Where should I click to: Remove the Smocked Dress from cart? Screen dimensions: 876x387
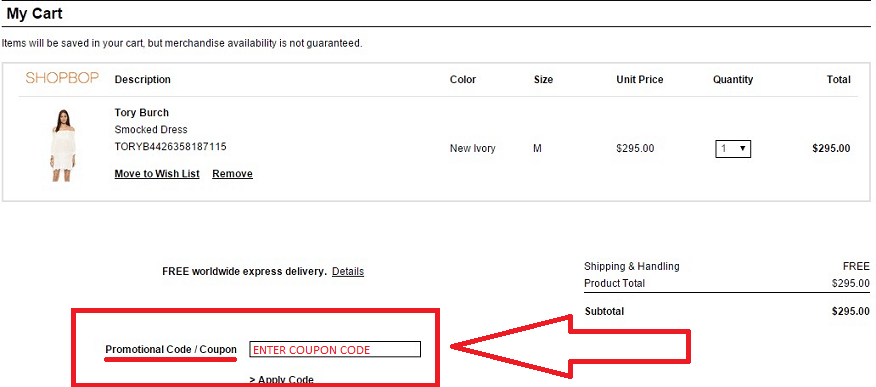coord(232,174)
